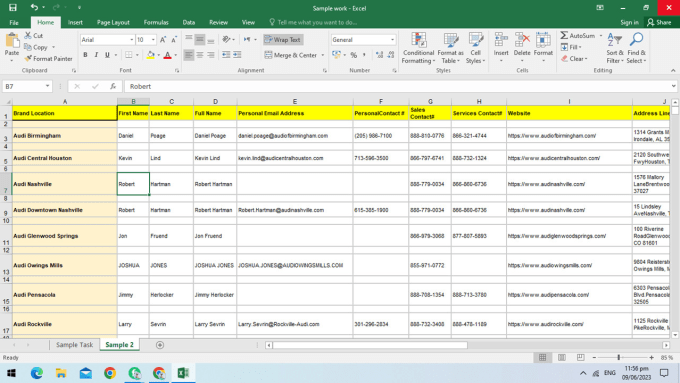Click the horizontal scrollbar thumb

pyautogui.click(x=370, y=345)
